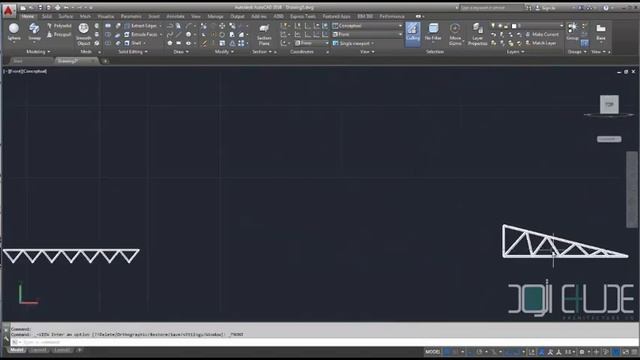Click the Match Layer button
The width and height of the screenshot is (640, 360).
click(541, 43)
